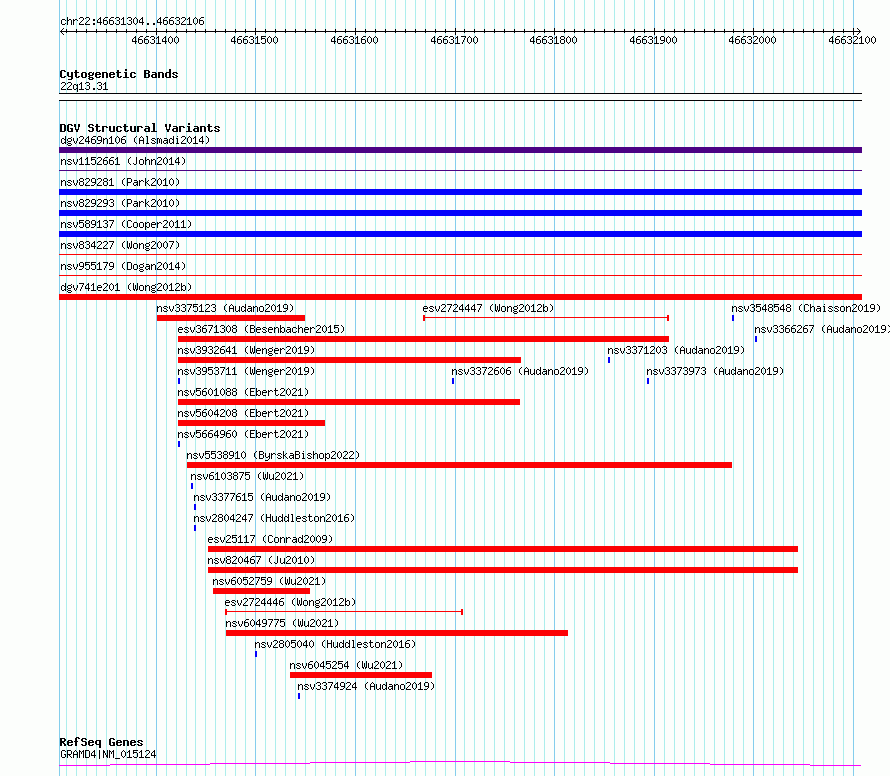This screenshot has height=776, width=890.
Task: Click the red bar under esv25117
Action: tap(503, 549)
